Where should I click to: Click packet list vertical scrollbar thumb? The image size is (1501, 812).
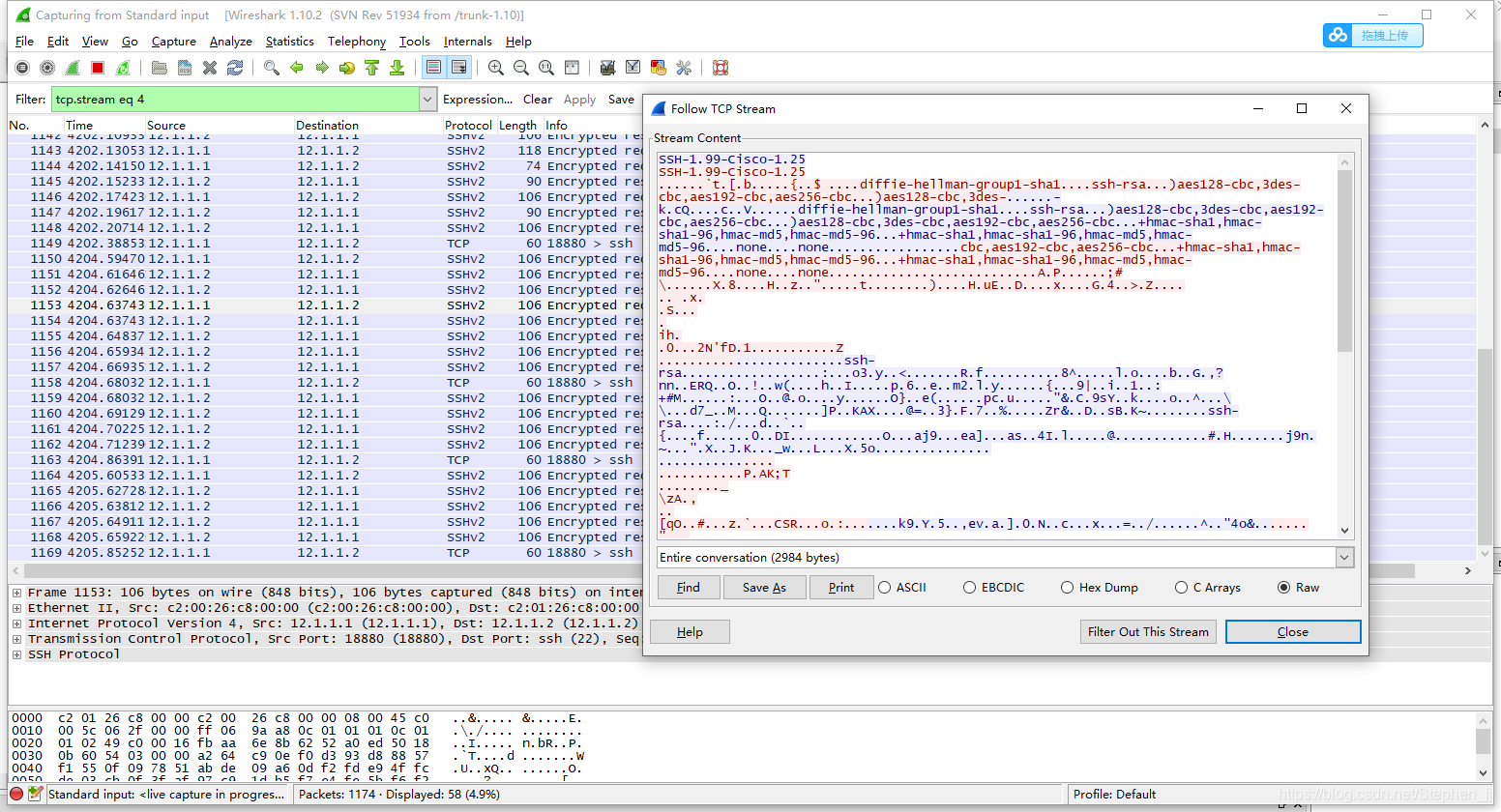coord(1485,446)
